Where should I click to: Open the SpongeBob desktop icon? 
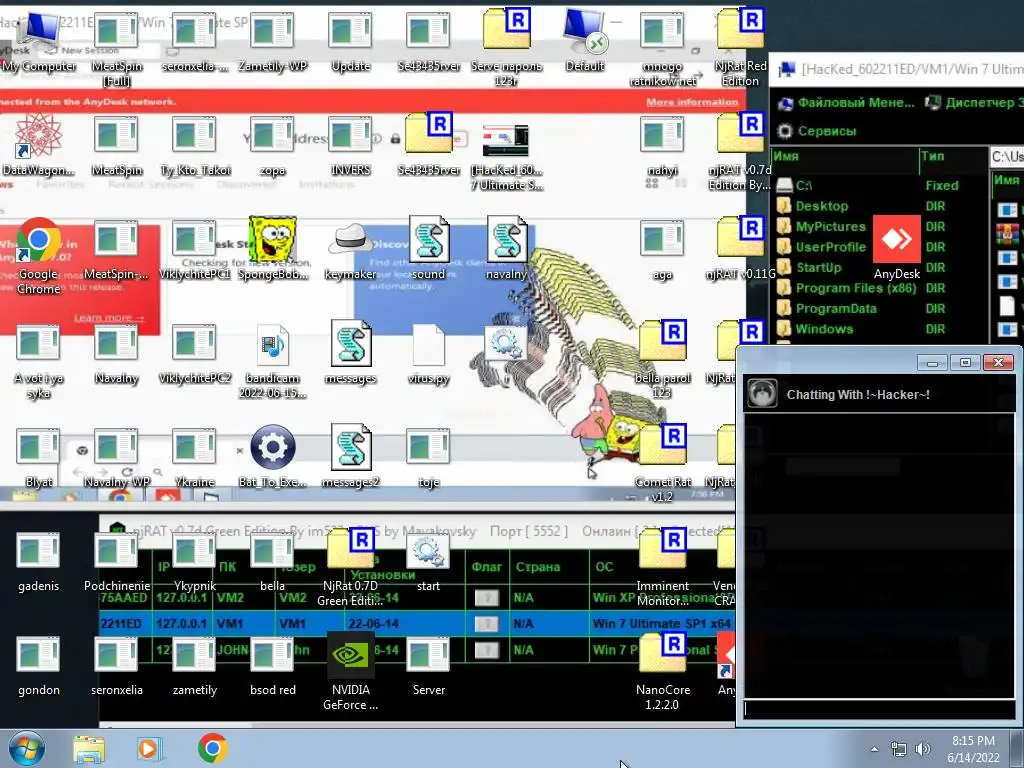pyautogui.click(x=272, y=249)
